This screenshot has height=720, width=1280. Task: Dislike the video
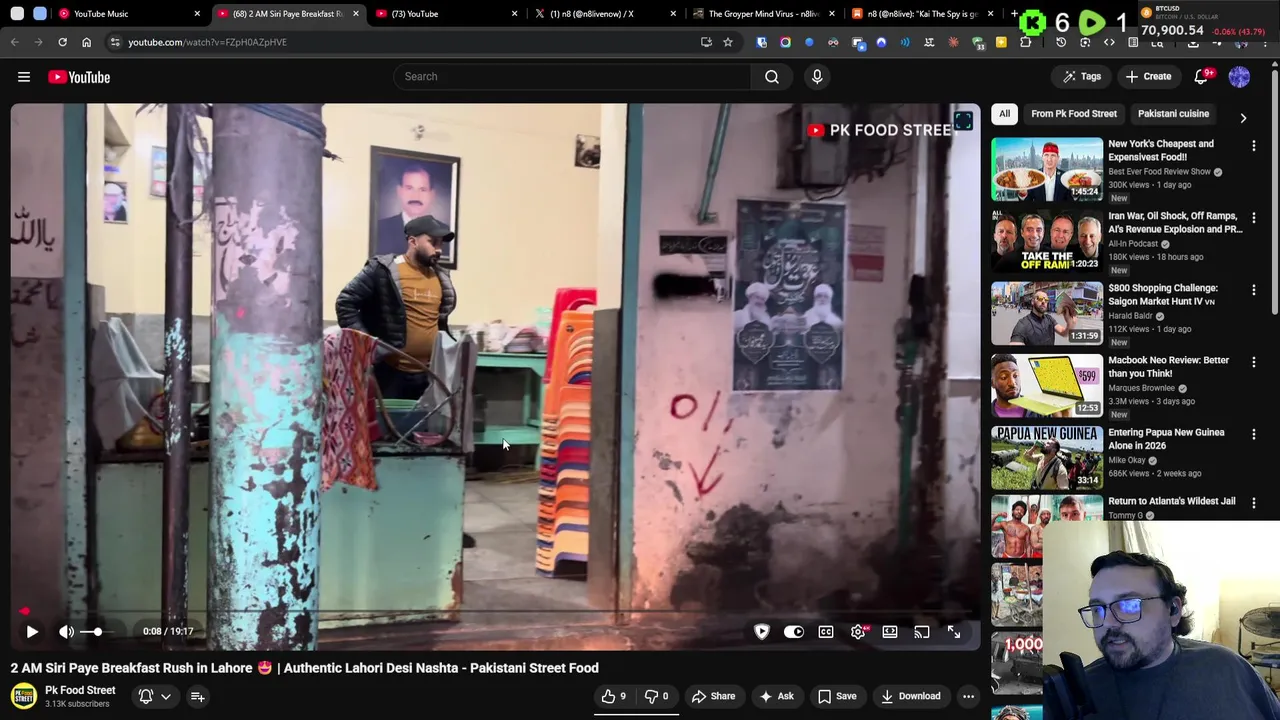[x=656, y=697]
